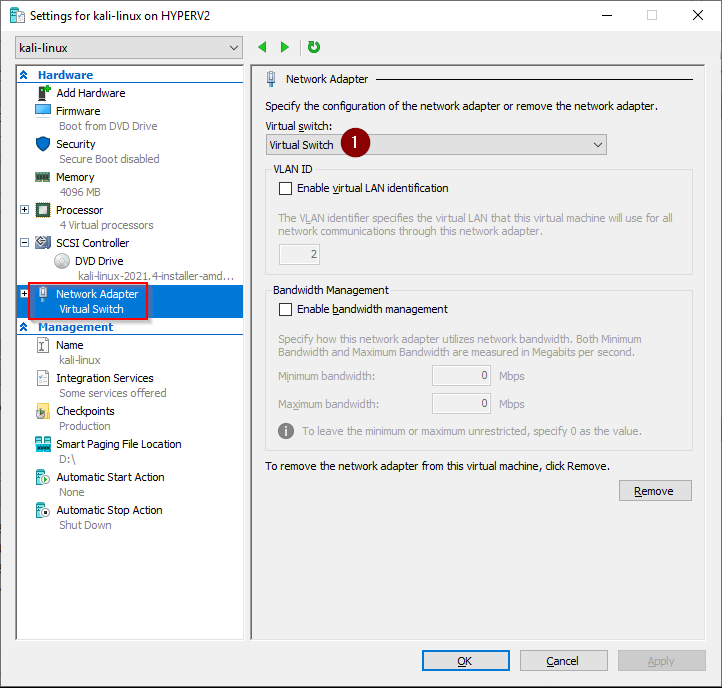Image resolution: width=722 pixels, height=688 pixels.
Task: Click the Automatic Start Action icon
Action: [43, 477]
